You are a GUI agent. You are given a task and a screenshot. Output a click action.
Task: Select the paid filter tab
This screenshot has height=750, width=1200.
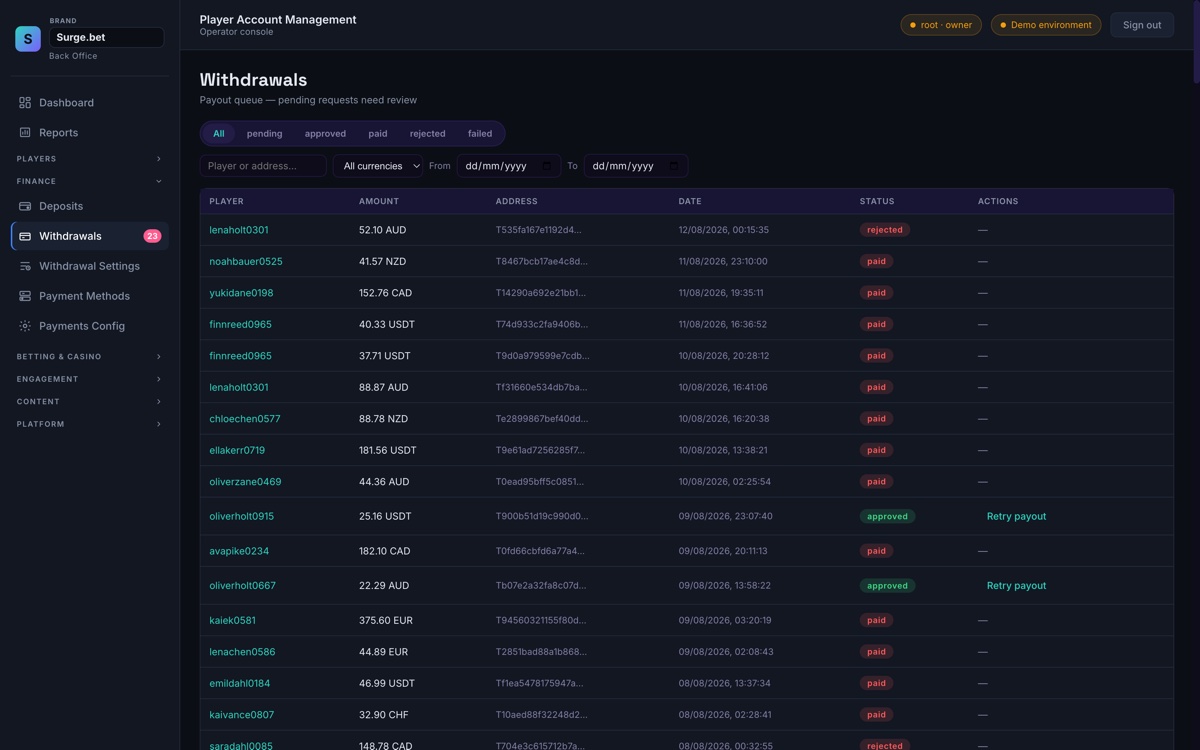tap(378, 133)
